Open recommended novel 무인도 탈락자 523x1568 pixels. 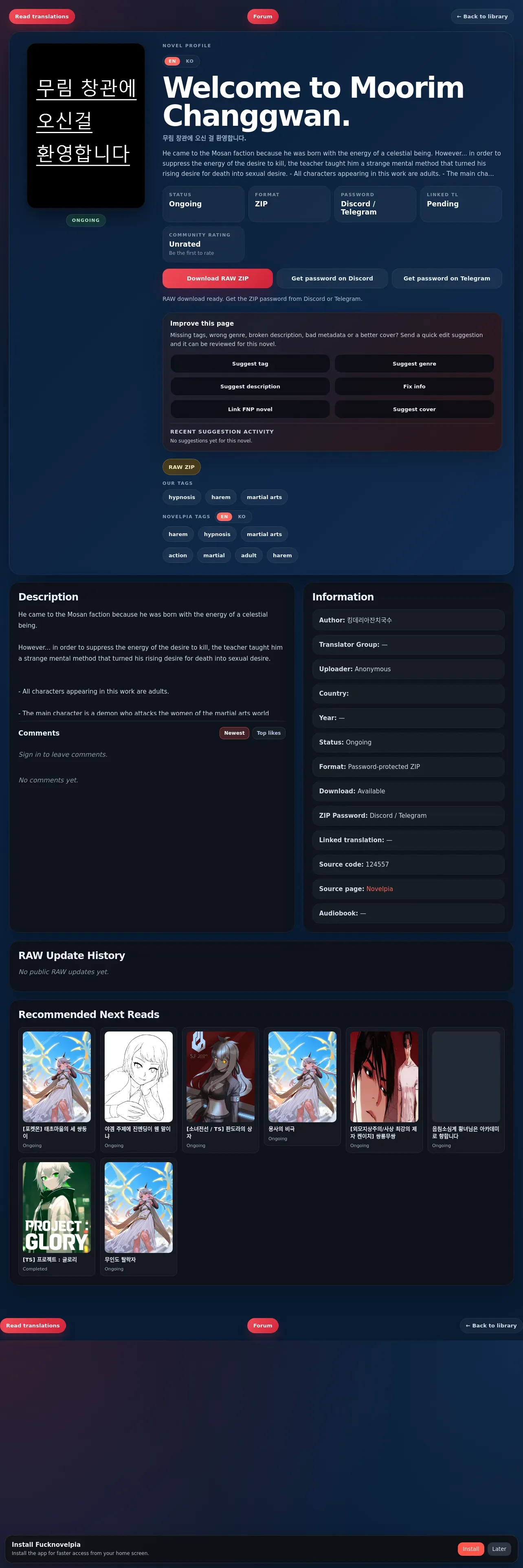pyautogui.click(x=138, y=1216)
